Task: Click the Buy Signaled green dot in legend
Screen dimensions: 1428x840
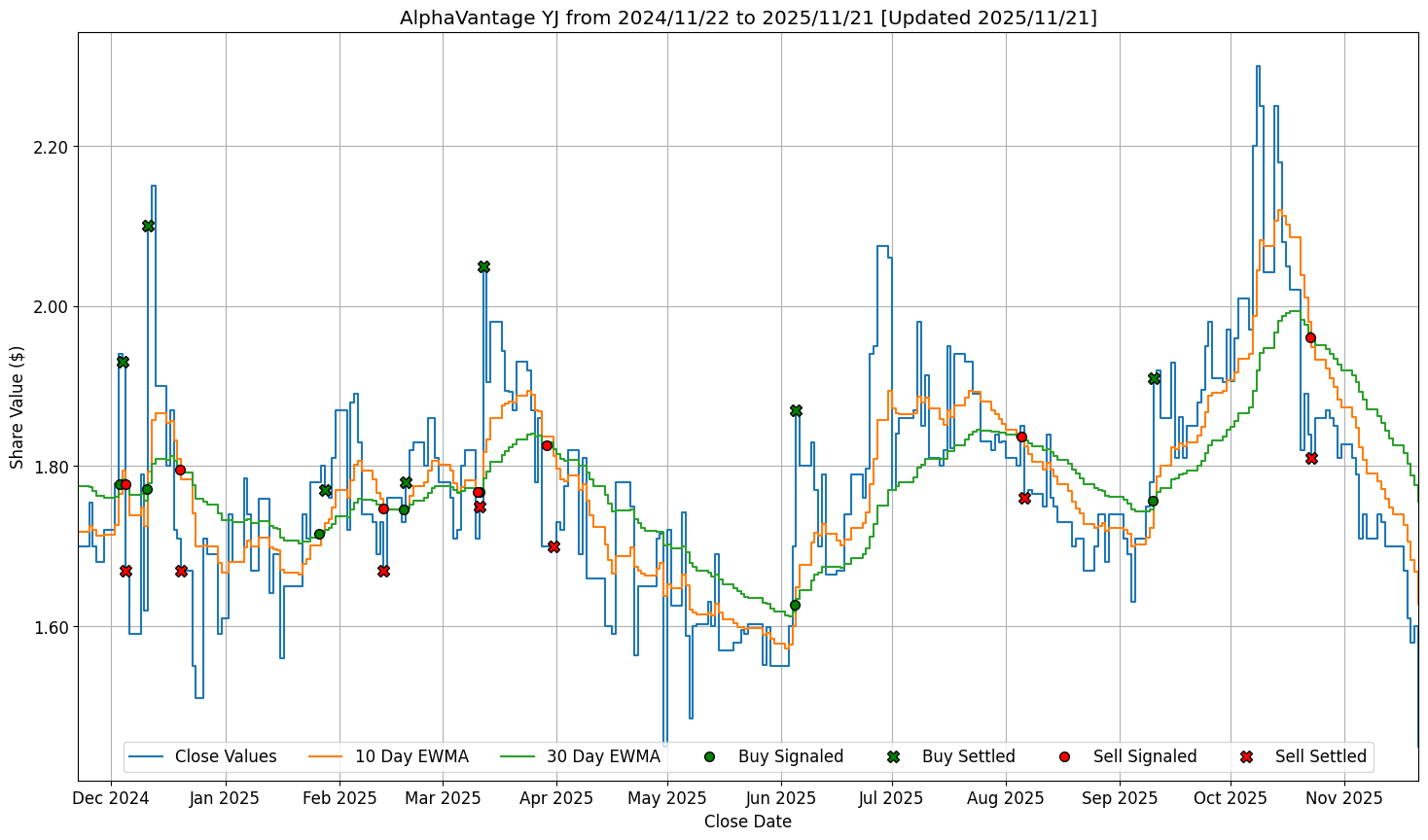Action: pos(709,756)
